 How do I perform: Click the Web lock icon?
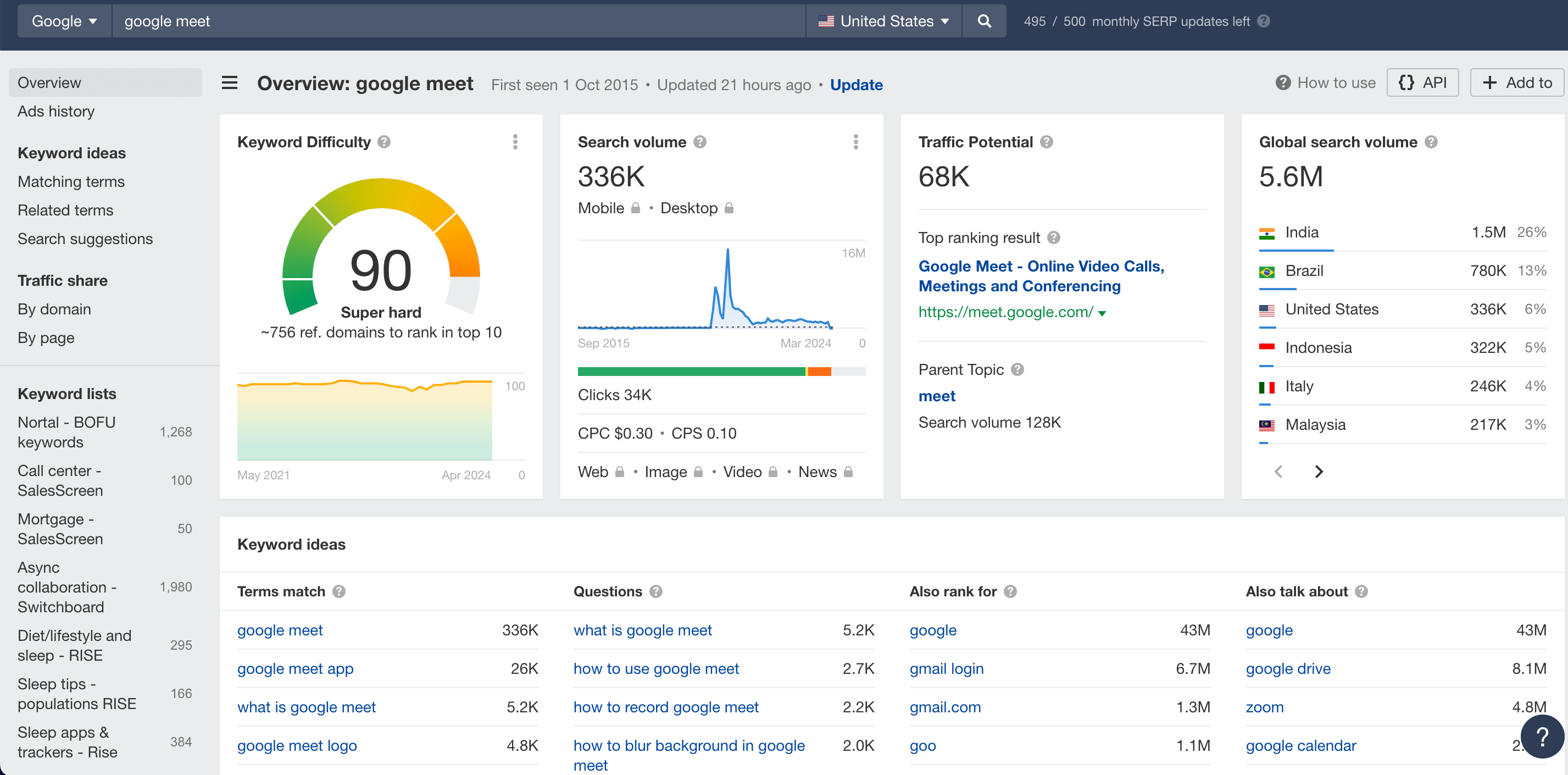pyautogui.click(x=620, y=472)
